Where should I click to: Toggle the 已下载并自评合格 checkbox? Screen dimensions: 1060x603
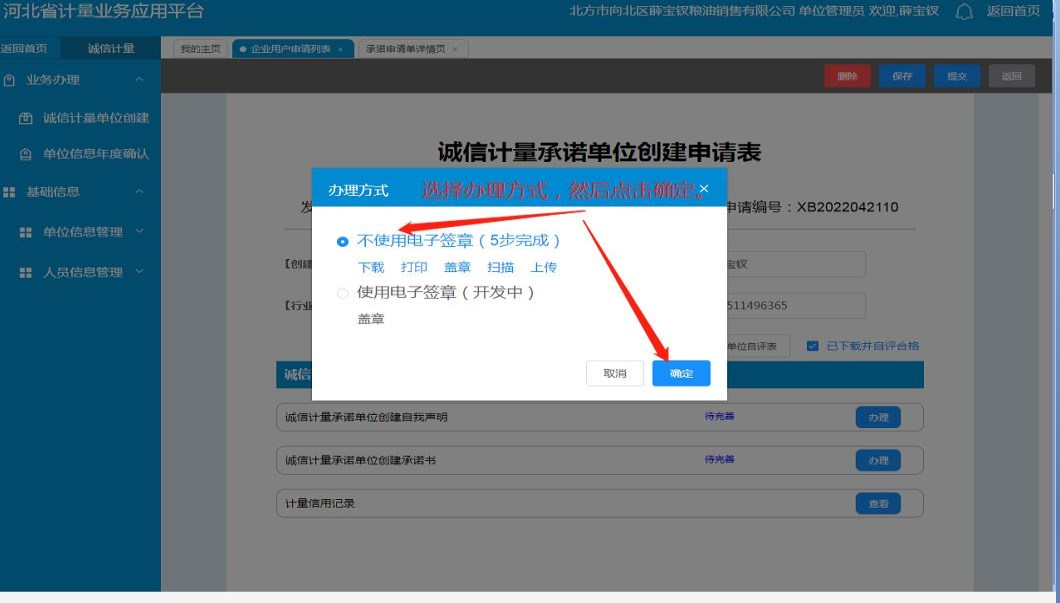pyautogui.click(x=812, y=346)
